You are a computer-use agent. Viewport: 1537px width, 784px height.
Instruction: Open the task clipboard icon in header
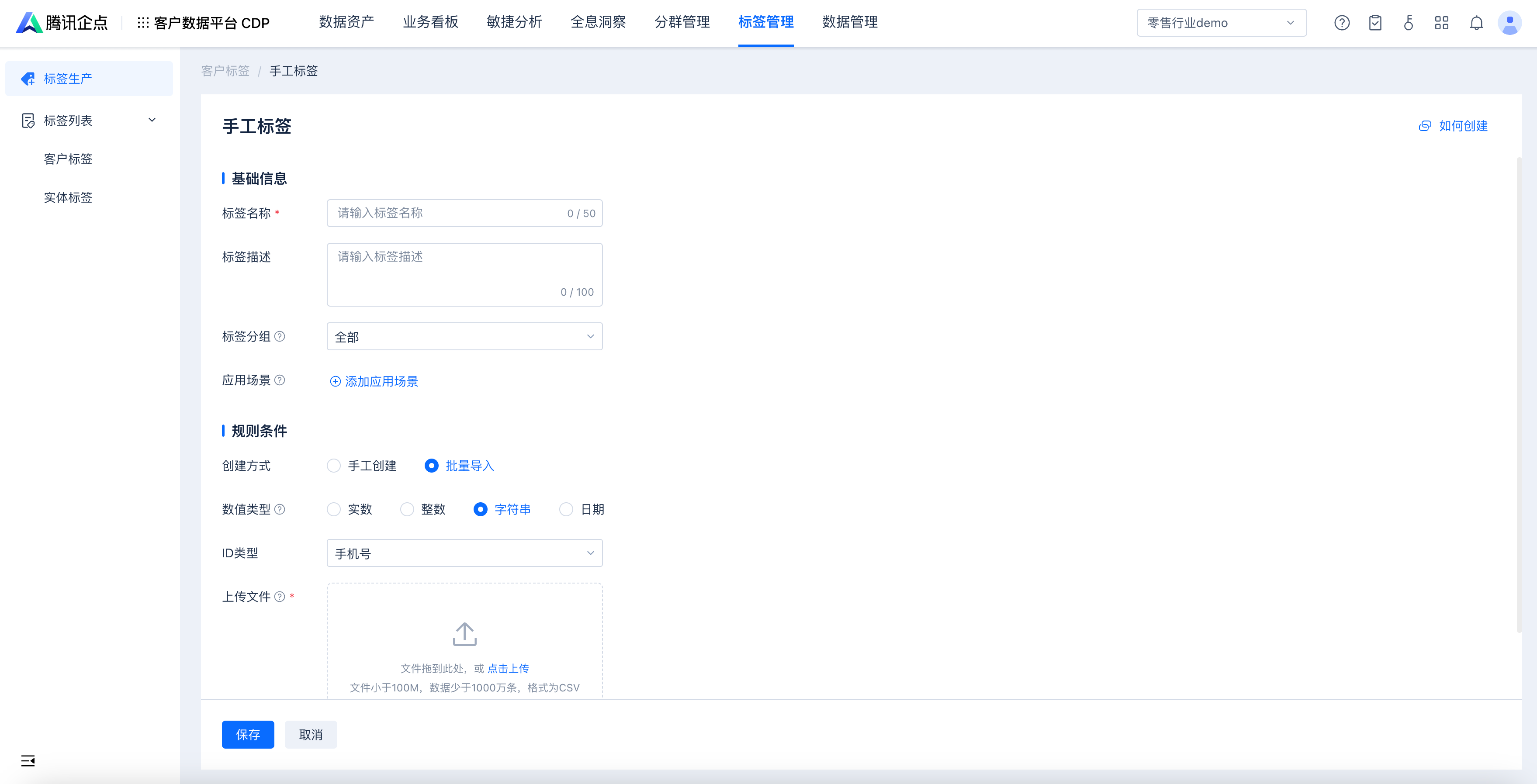(1375, 23)
